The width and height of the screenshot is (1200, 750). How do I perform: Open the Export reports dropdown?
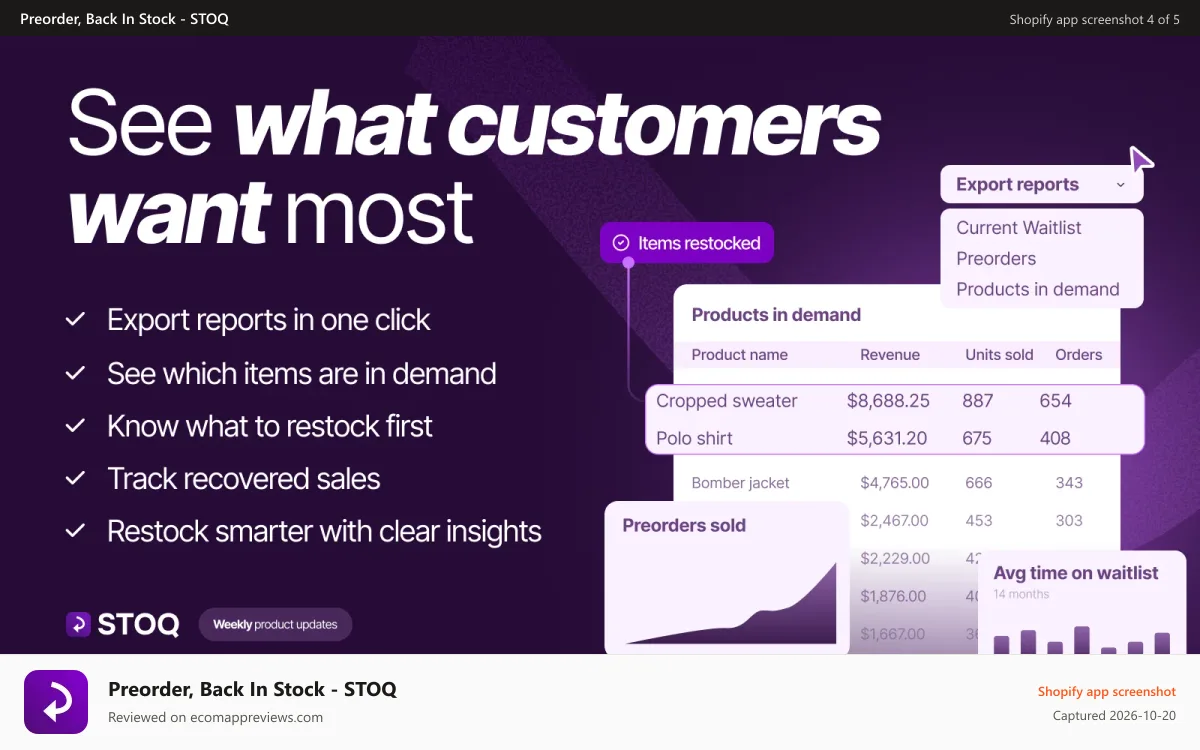[x=1041, y=184]
